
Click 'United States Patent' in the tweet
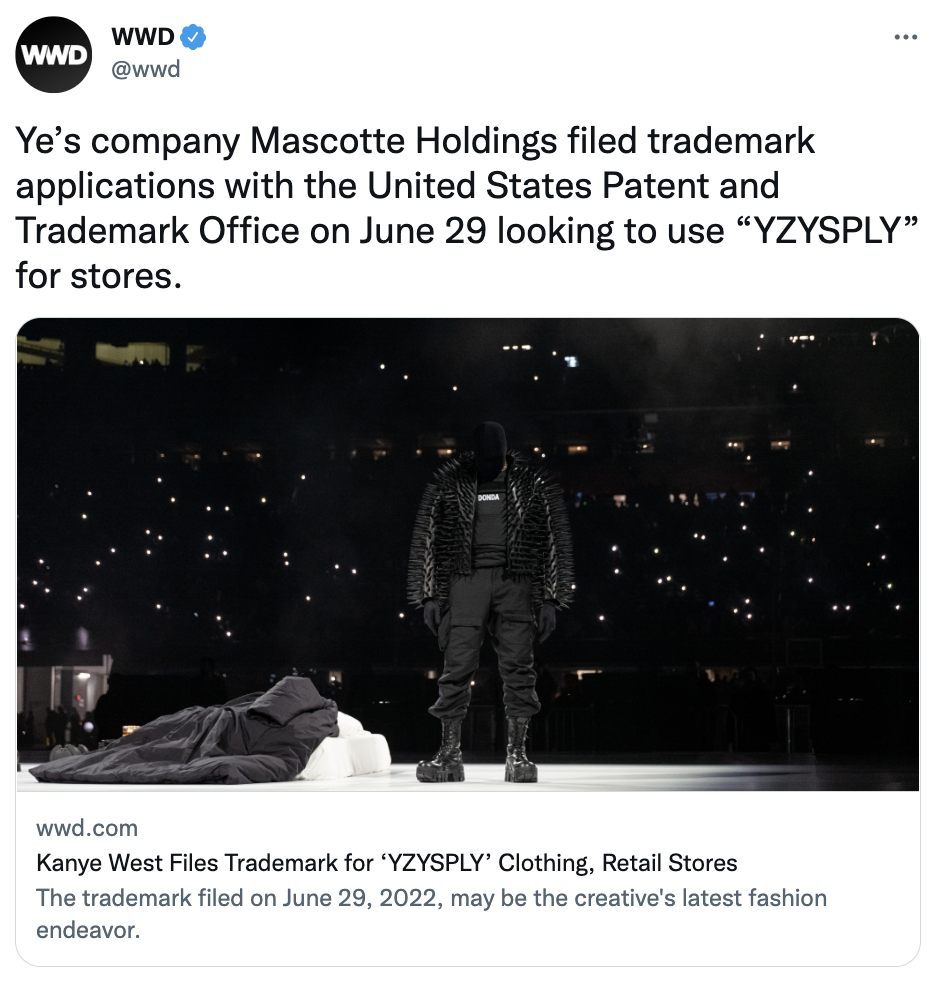point(538,185)
